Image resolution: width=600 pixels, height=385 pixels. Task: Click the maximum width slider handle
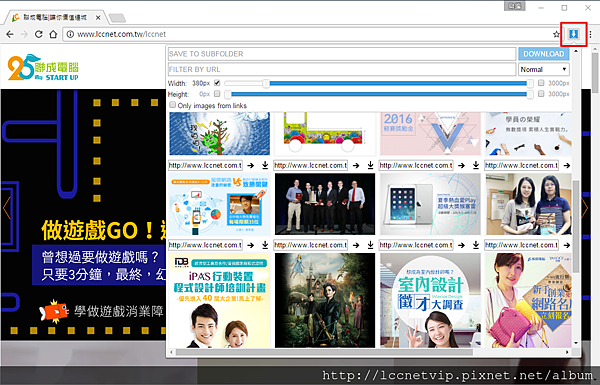click(x=530, y=83)
